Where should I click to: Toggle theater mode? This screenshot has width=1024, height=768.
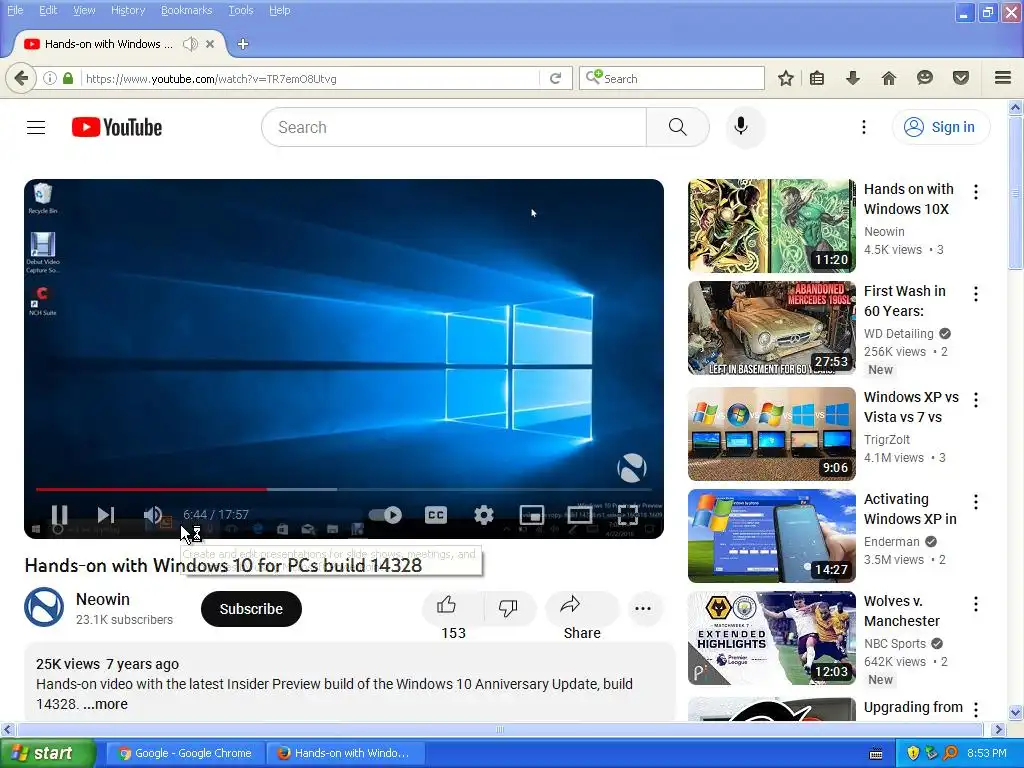(580, 515)
